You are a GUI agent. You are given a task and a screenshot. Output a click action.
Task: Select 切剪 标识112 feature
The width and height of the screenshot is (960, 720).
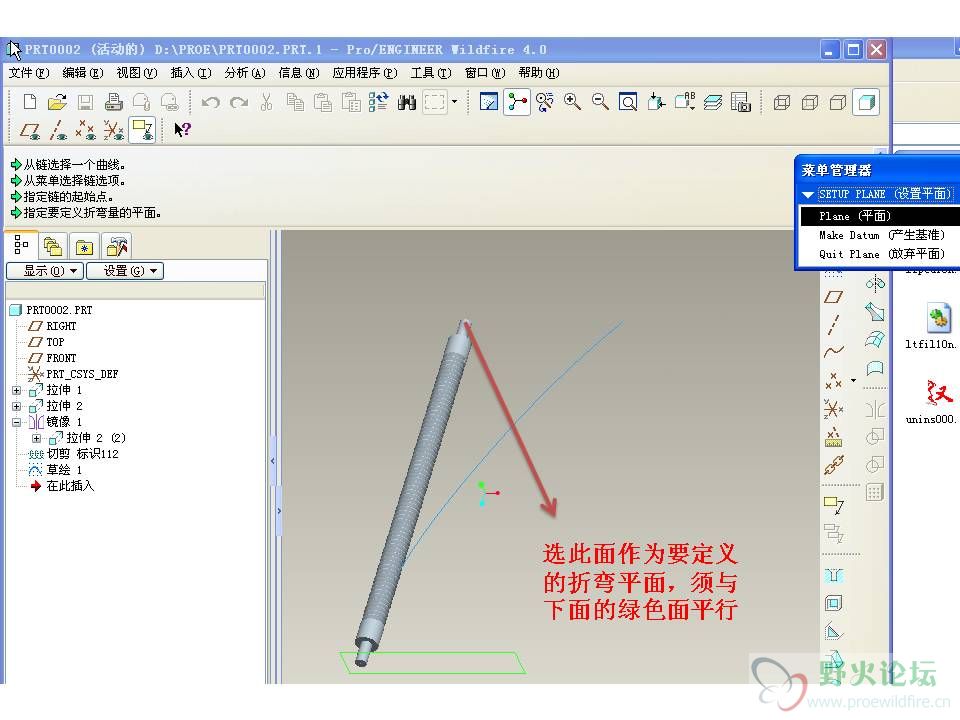coord(73,454)
